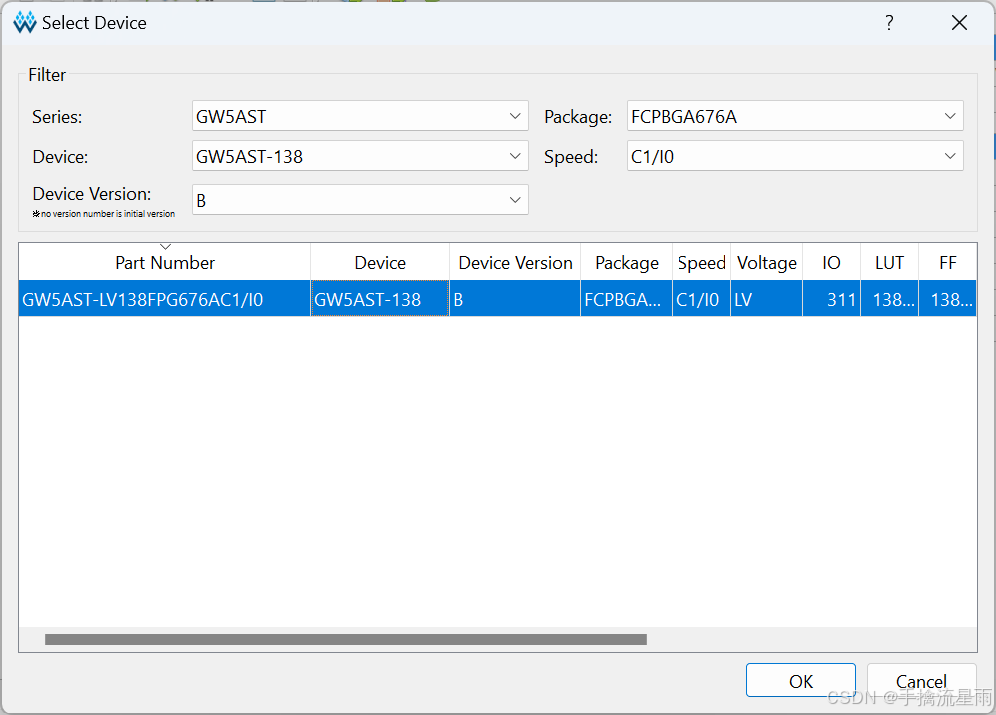The width and height of the screenshot is (996, 715).
Task: Click the Gowin logo icon in title bar
Action: tap(25, 23)
